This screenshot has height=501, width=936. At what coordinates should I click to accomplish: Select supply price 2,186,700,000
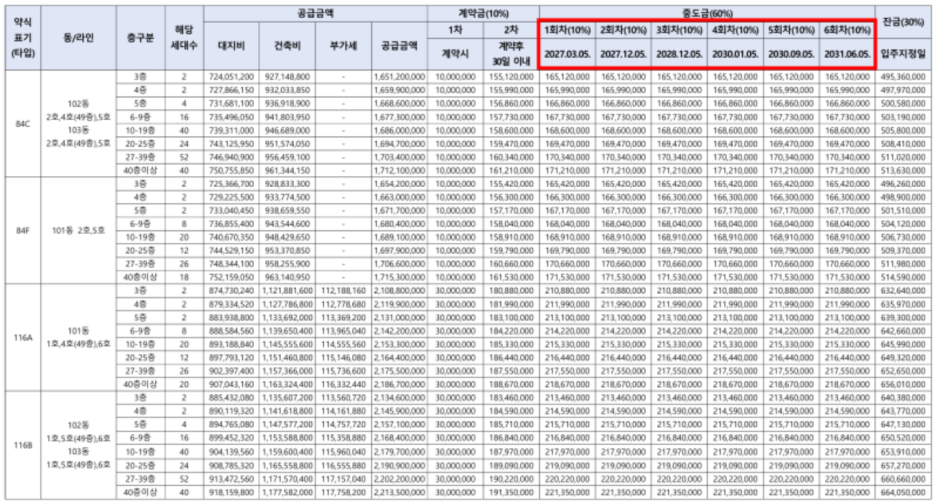(399, 385)
